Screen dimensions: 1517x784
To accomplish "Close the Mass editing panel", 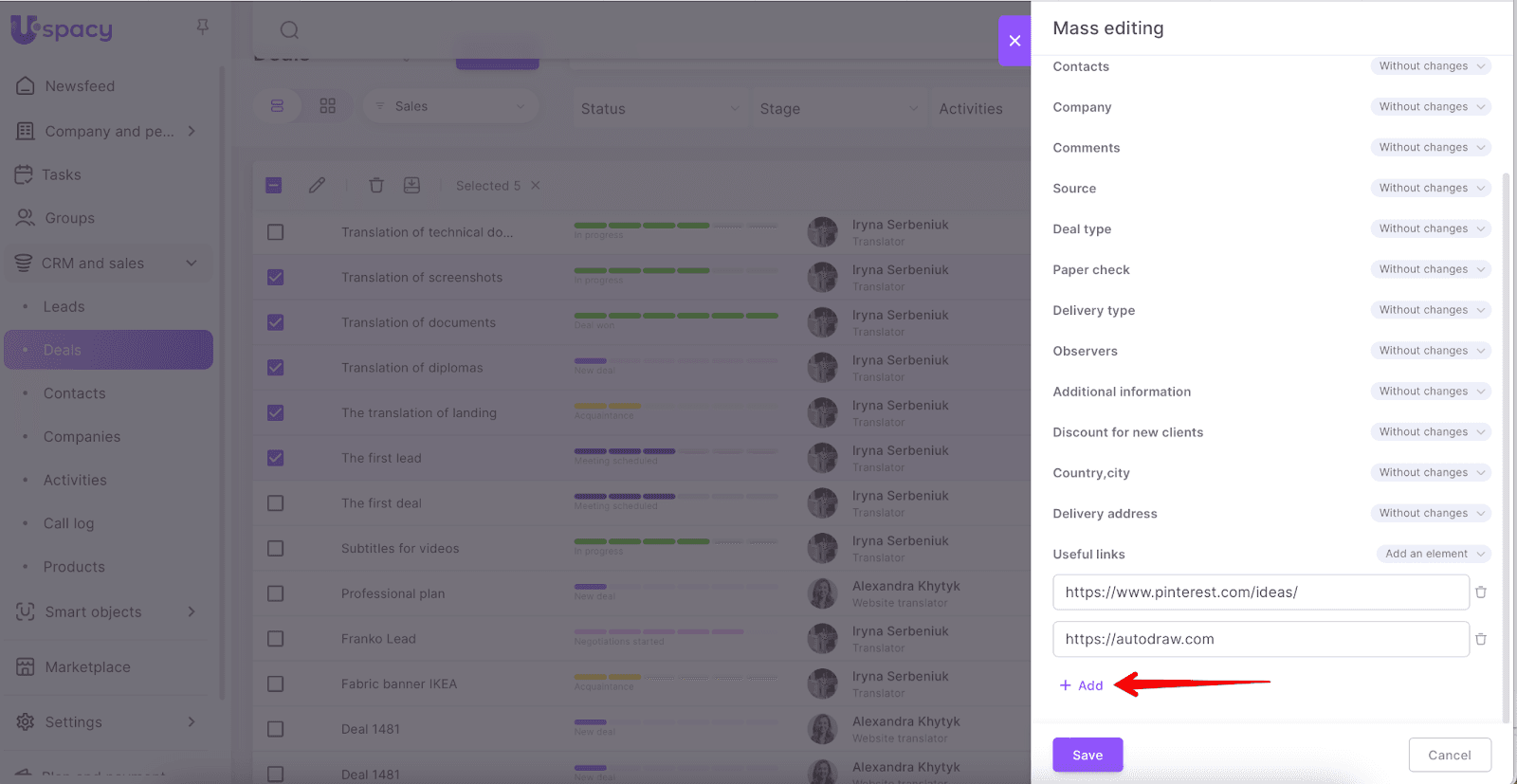I will click(x=1014, y=41).
